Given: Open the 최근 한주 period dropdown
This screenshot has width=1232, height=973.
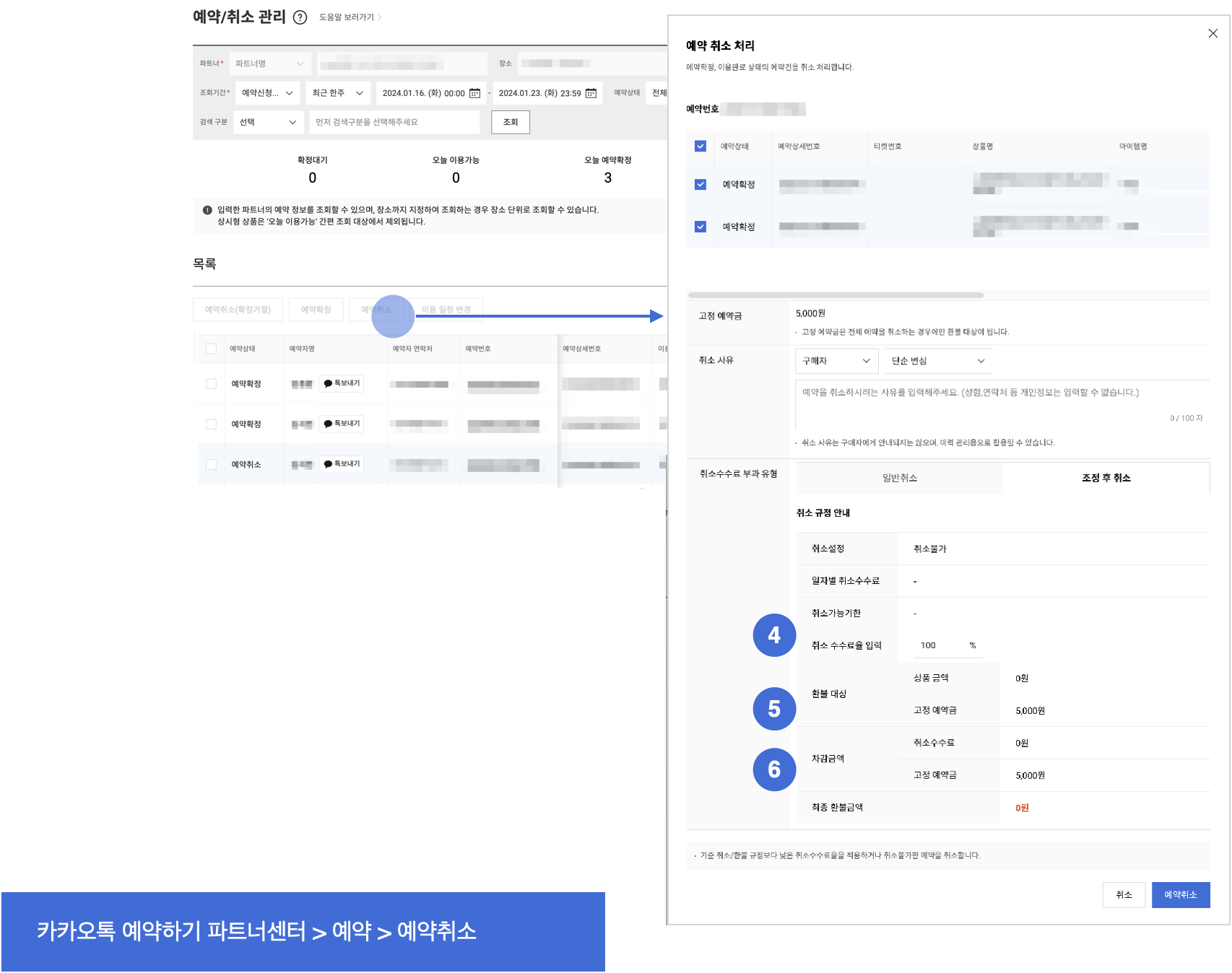Looking at the screenshot, I should click(337, 93).
